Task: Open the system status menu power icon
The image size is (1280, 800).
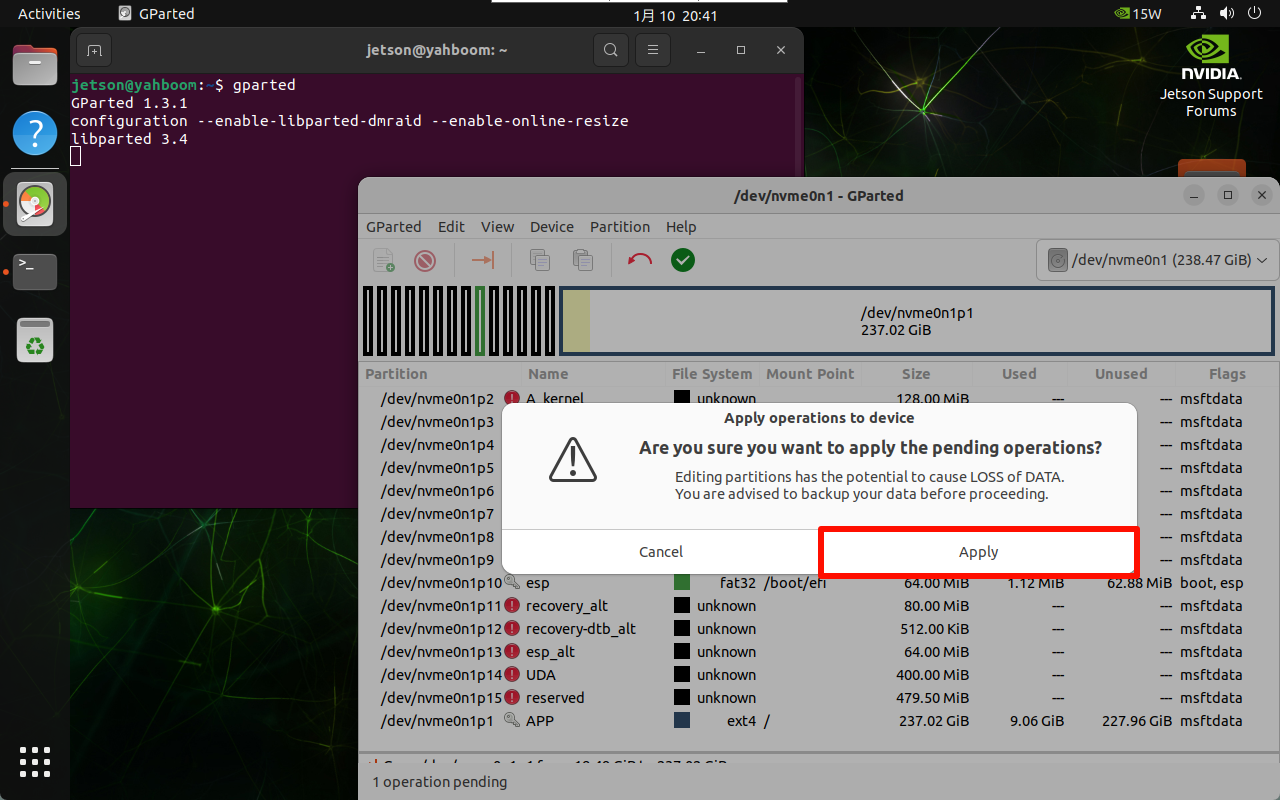Action: (x=1254, y=14)
